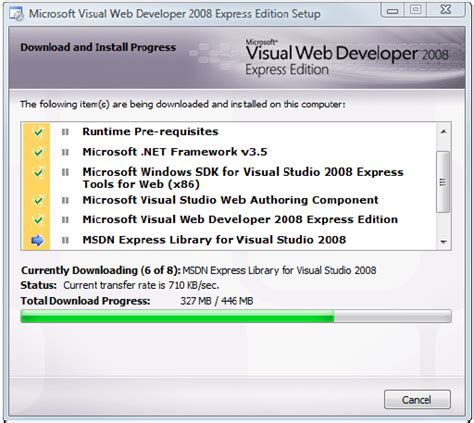Viewport: 474px width, 423px height.
Task: Select Microsoft Visual Studio Web Authoring Component text
Action: [x=230, y=200]
